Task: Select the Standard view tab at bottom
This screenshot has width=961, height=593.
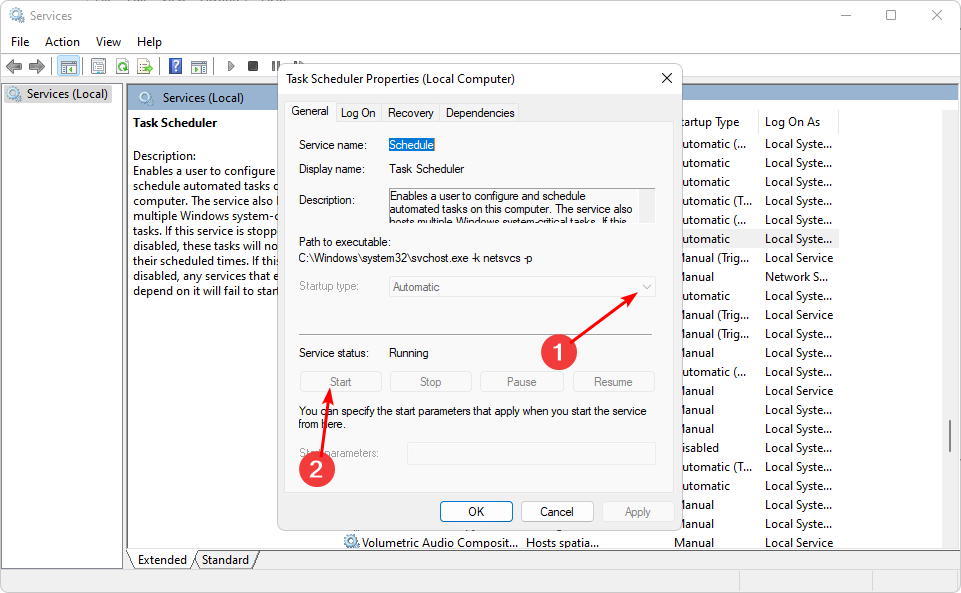Action: click(x=225, y=560)
